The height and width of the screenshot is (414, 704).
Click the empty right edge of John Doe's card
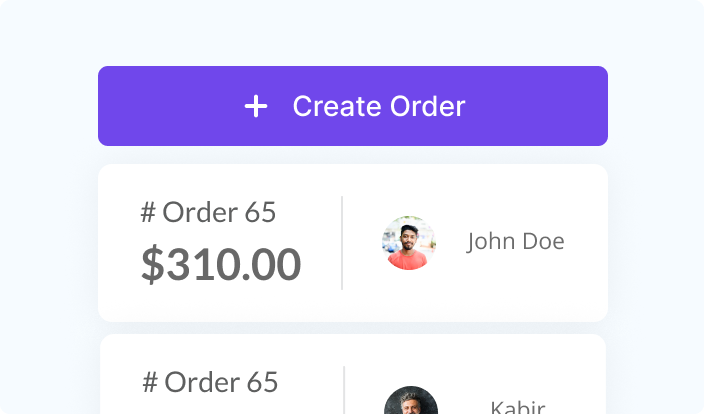[x=590, y=243]
